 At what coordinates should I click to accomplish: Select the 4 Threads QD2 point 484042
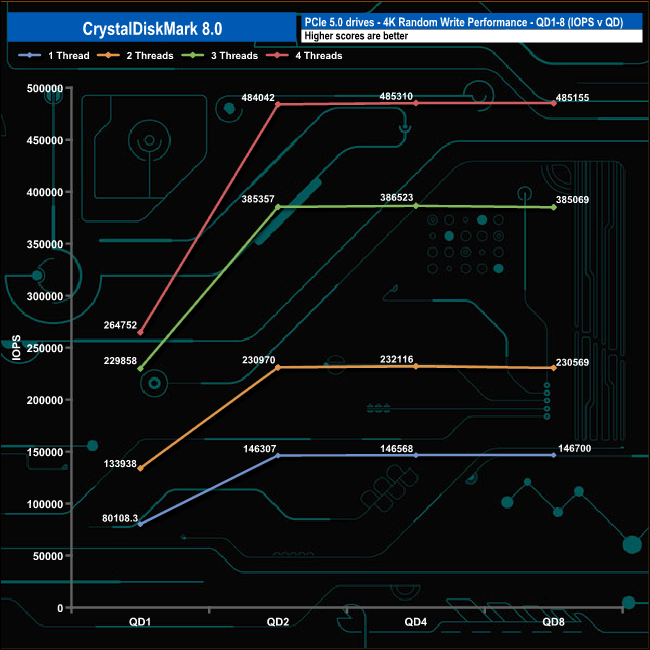278,104
